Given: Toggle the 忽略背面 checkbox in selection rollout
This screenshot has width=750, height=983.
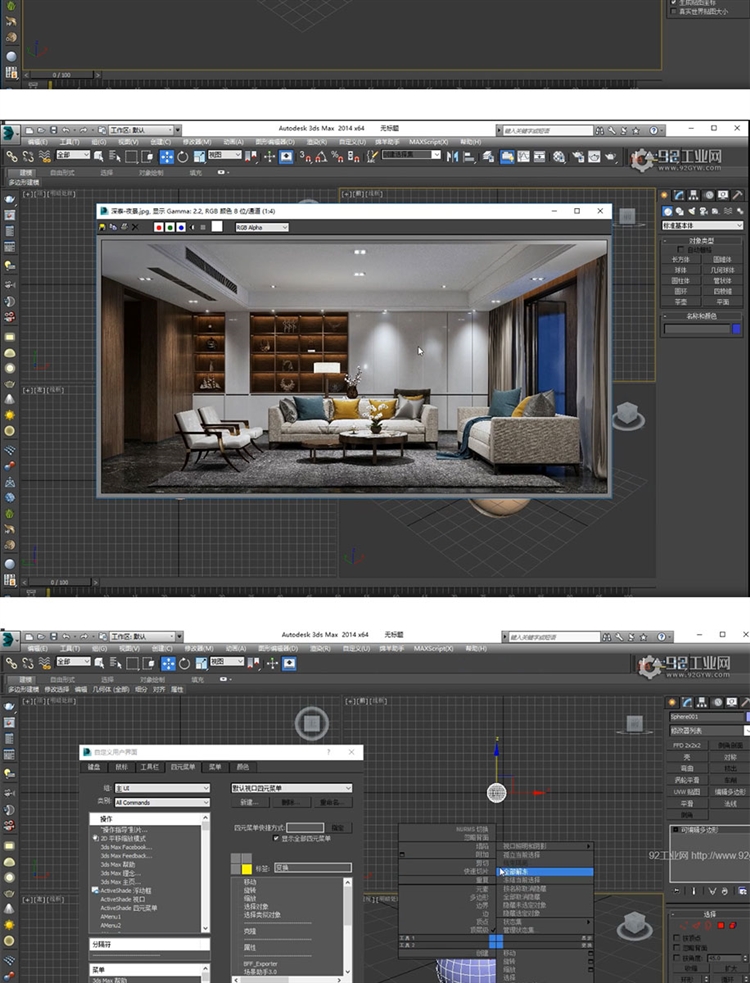Looking at the screenshot, I should 677,947.
